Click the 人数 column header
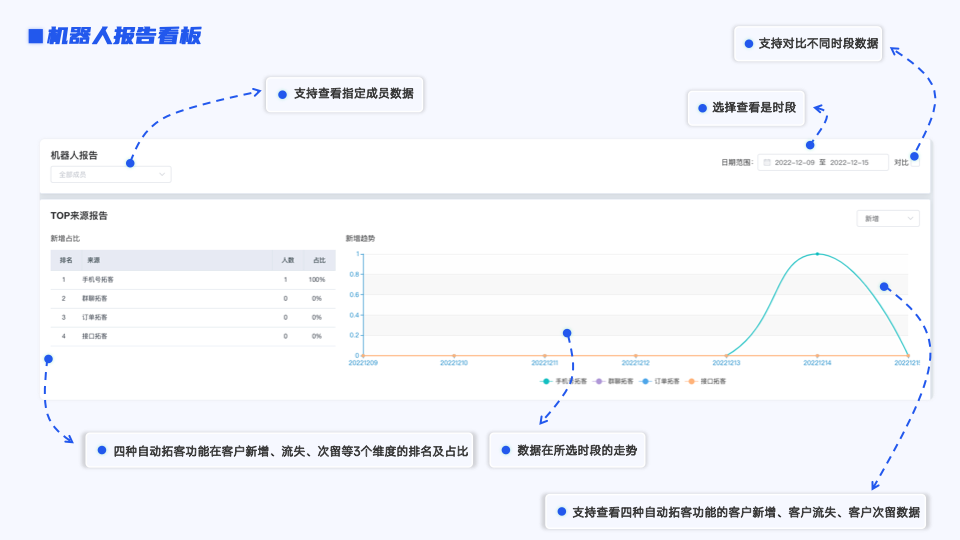 pyautogui.click(x=285, y=260)
